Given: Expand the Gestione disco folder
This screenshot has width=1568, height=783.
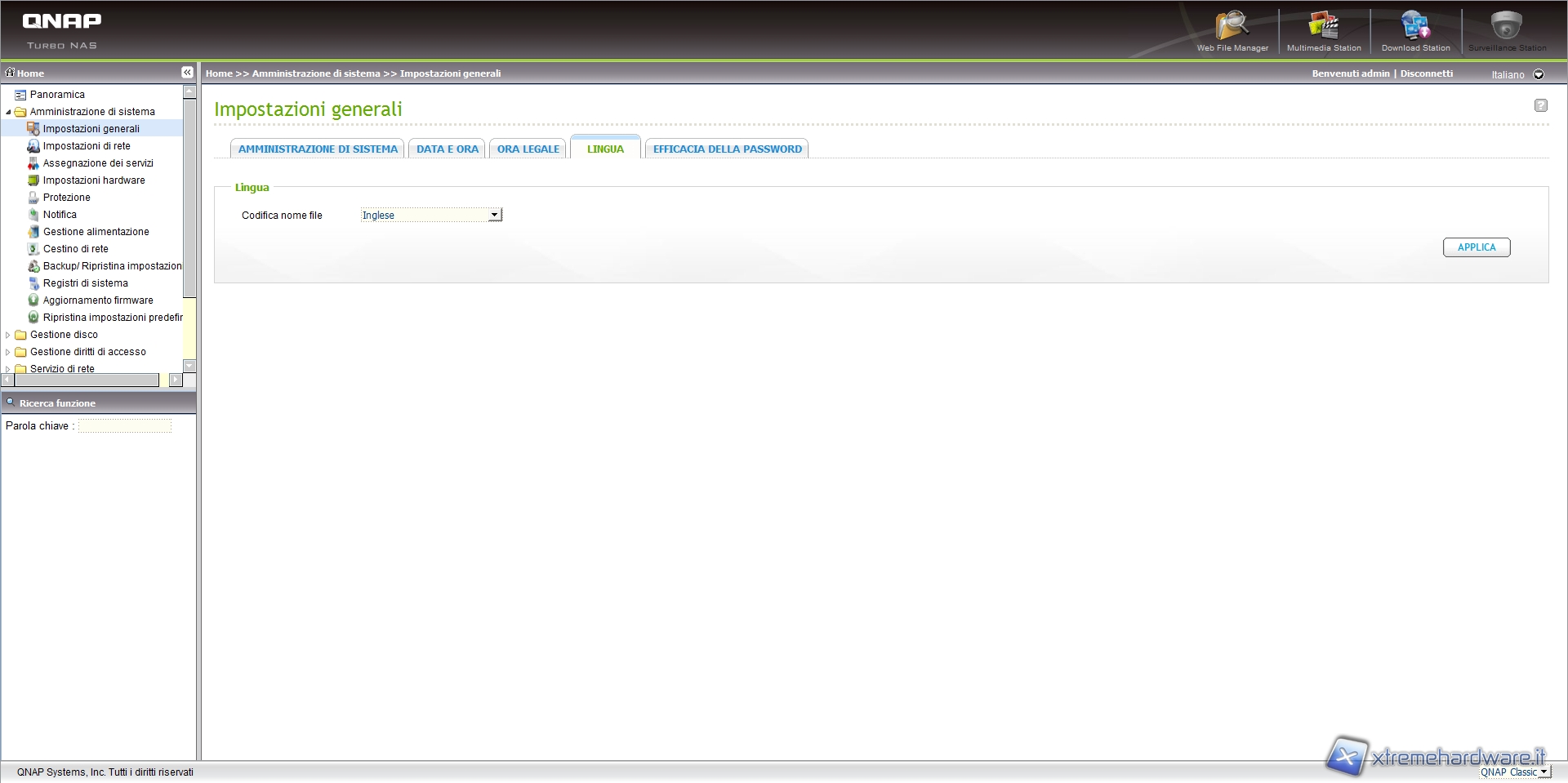Looking at the screenshot, I should point(8,335).
